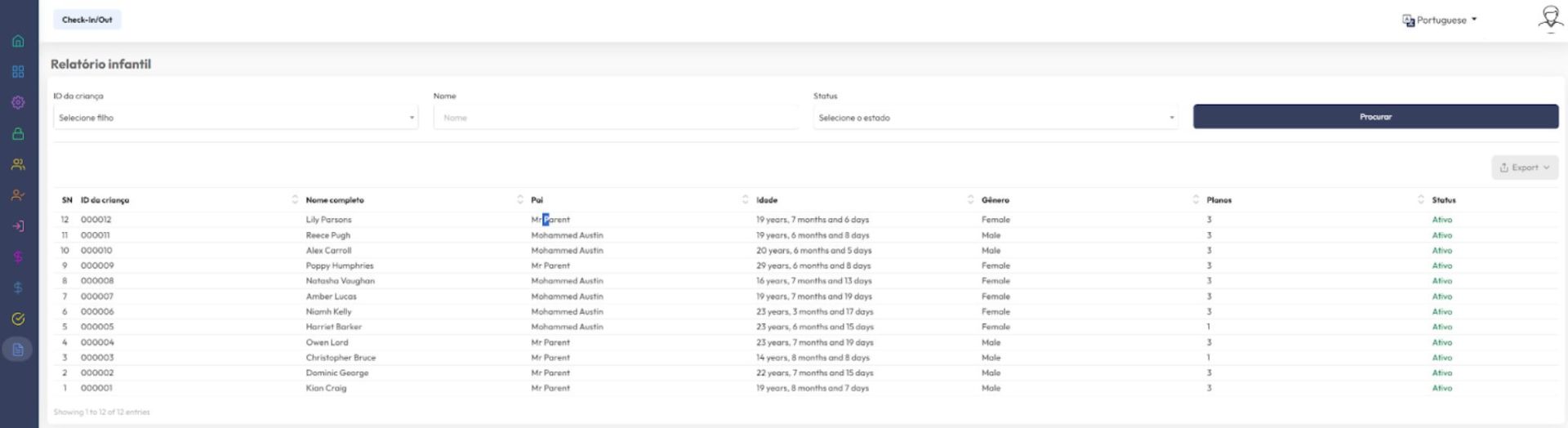Viewport: 1568px width, 428px height.
Task: Open the yellow check circle sidebar icon
Action: 18,319
